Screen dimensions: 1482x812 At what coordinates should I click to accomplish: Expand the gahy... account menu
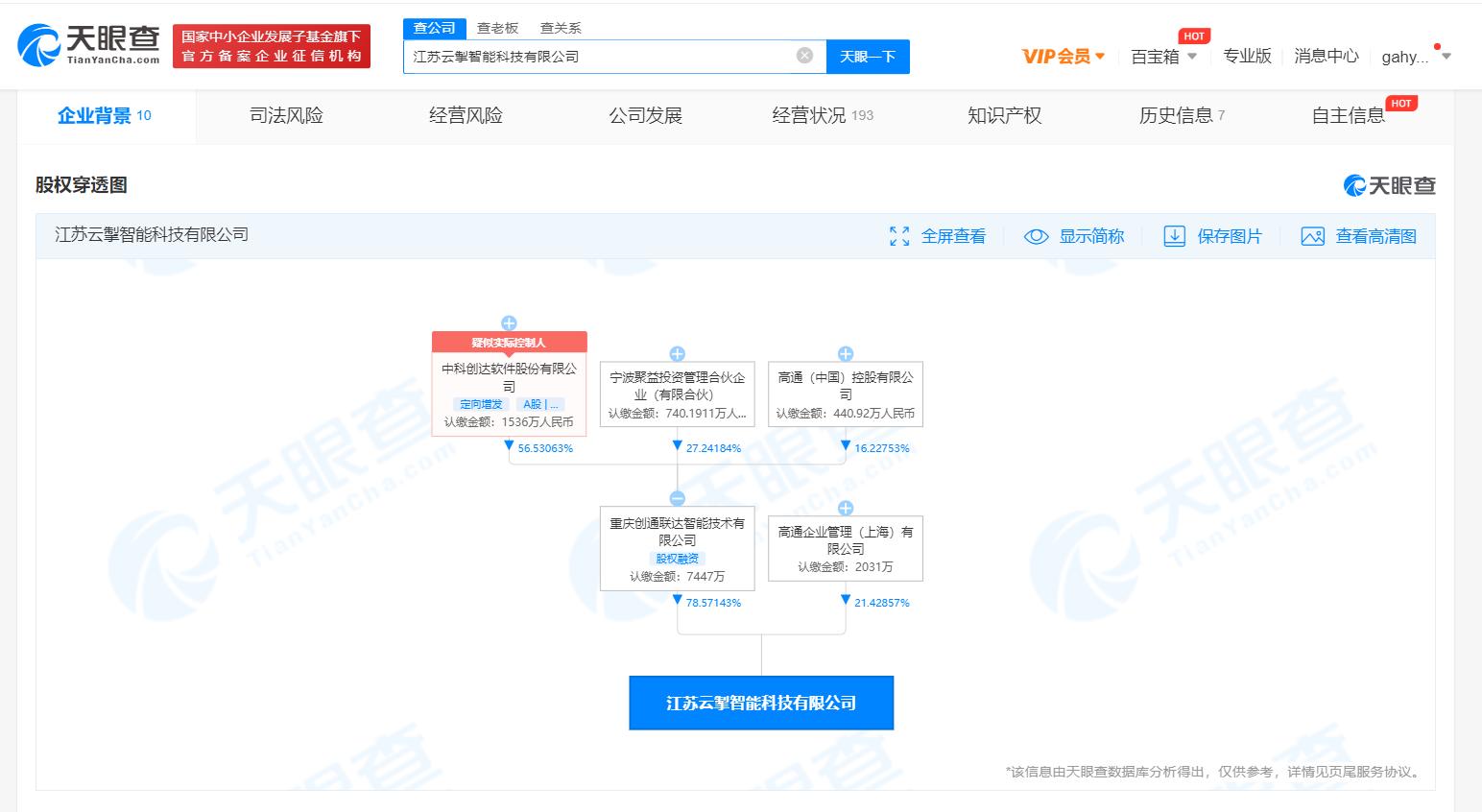click(1416, 57)
